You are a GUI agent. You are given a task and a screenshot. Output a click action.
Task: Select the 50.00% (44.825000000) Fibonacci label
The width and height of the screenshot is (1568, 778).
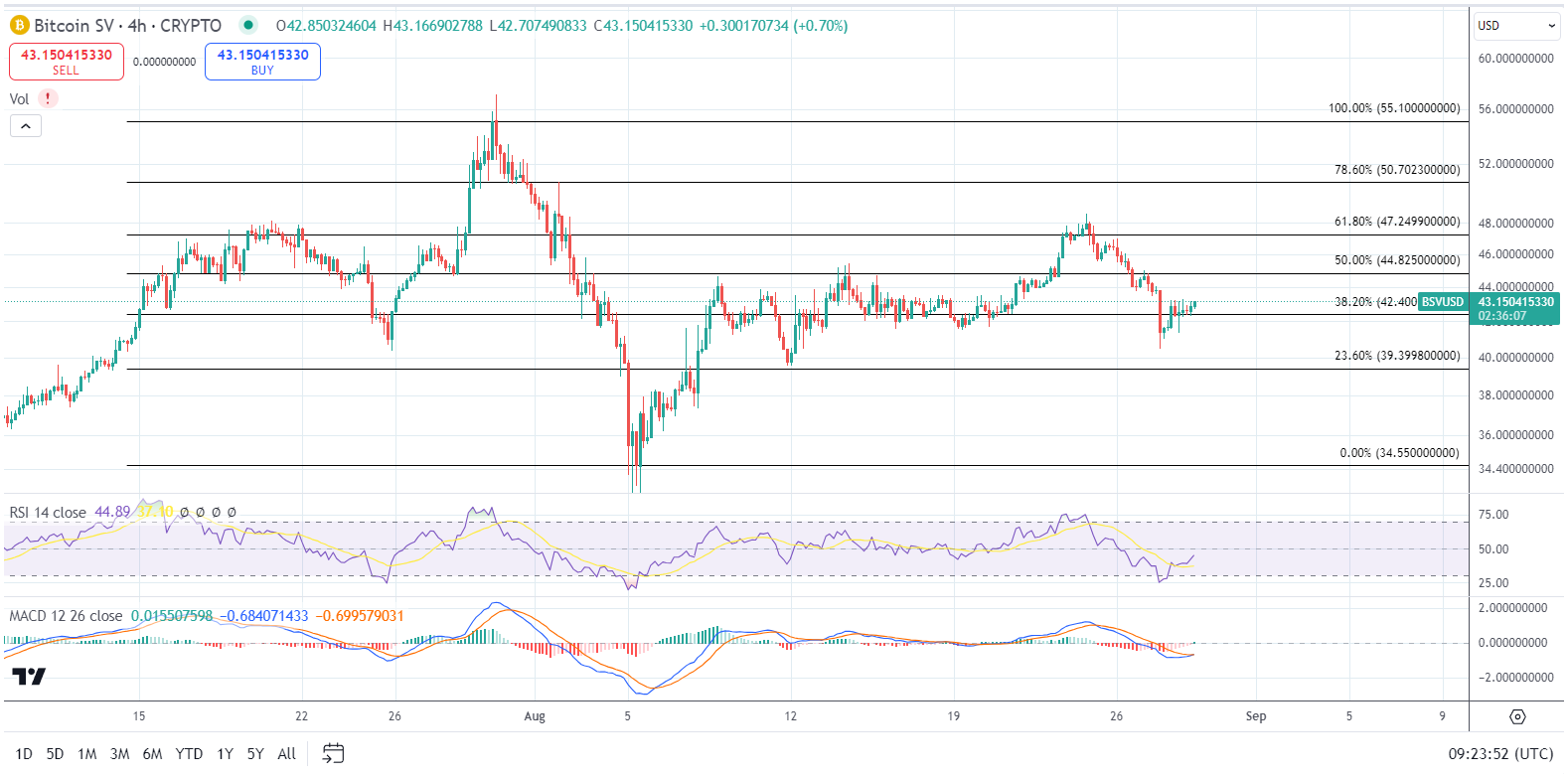point(1397,260)
